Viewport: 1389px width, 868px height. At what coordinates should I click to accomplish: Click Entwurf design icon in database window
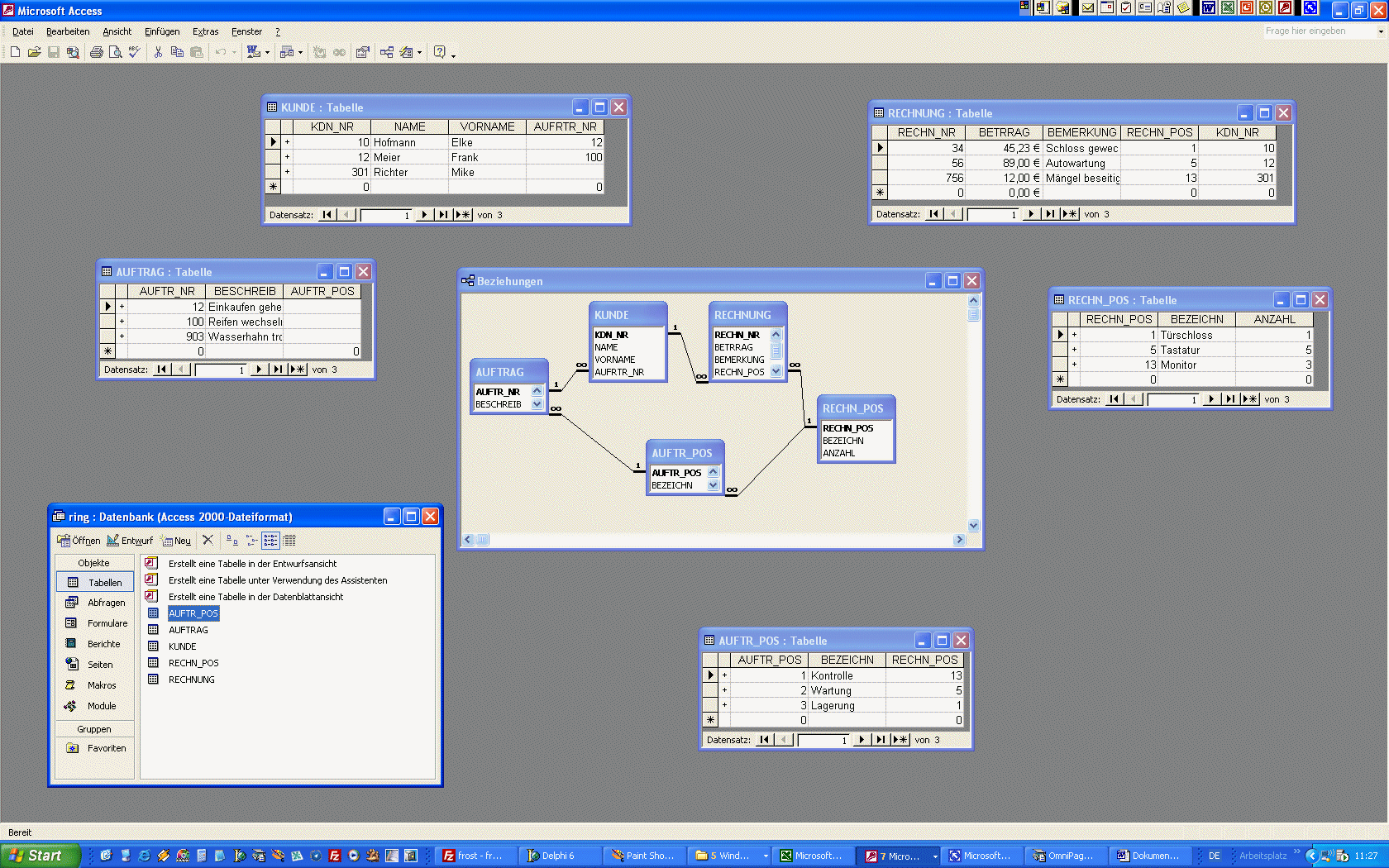pyautogui.click(x=130, y=541)
